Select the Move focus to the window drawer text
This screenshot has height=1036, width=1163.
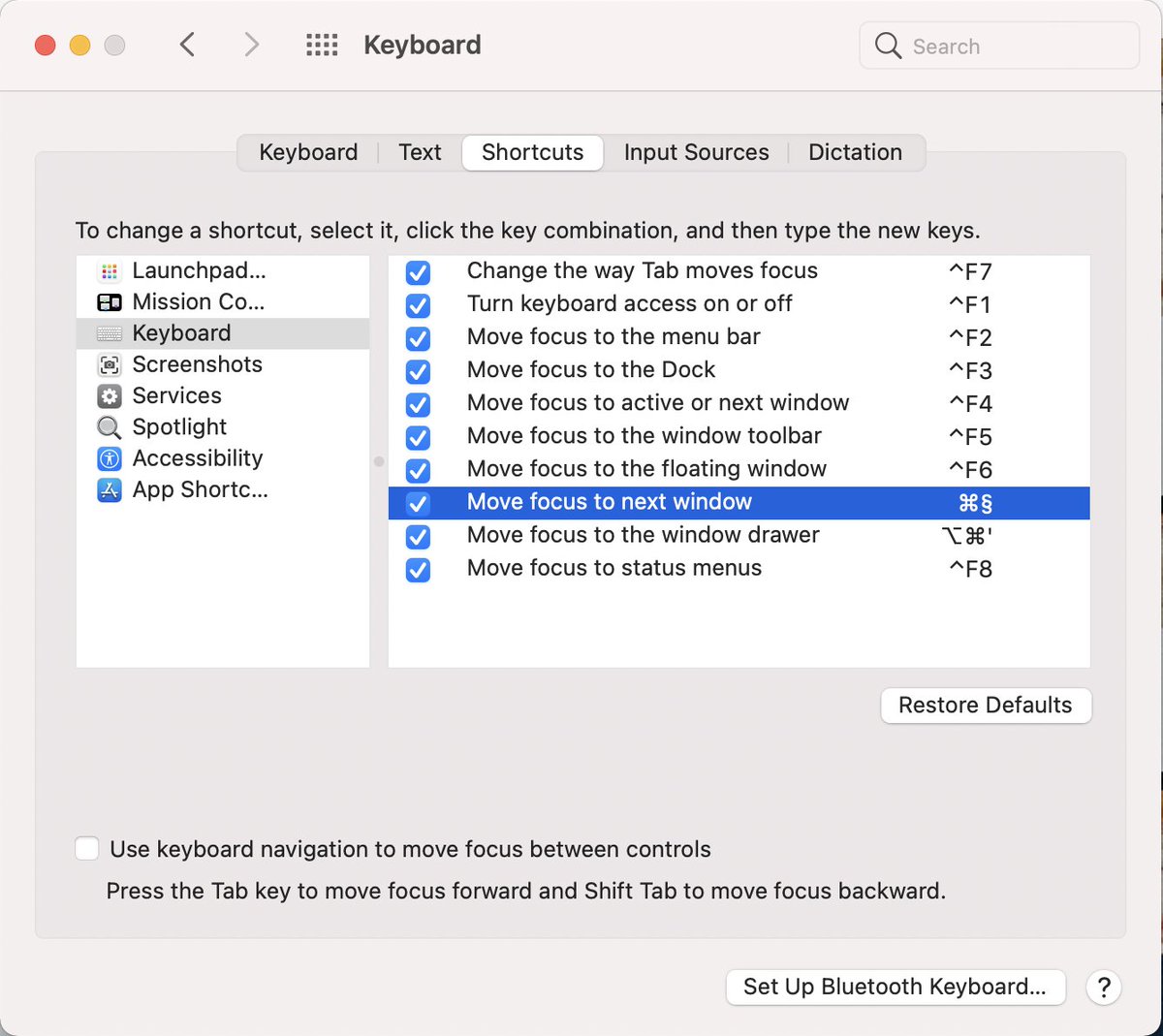pyautogui.click(x=644, y=535)
